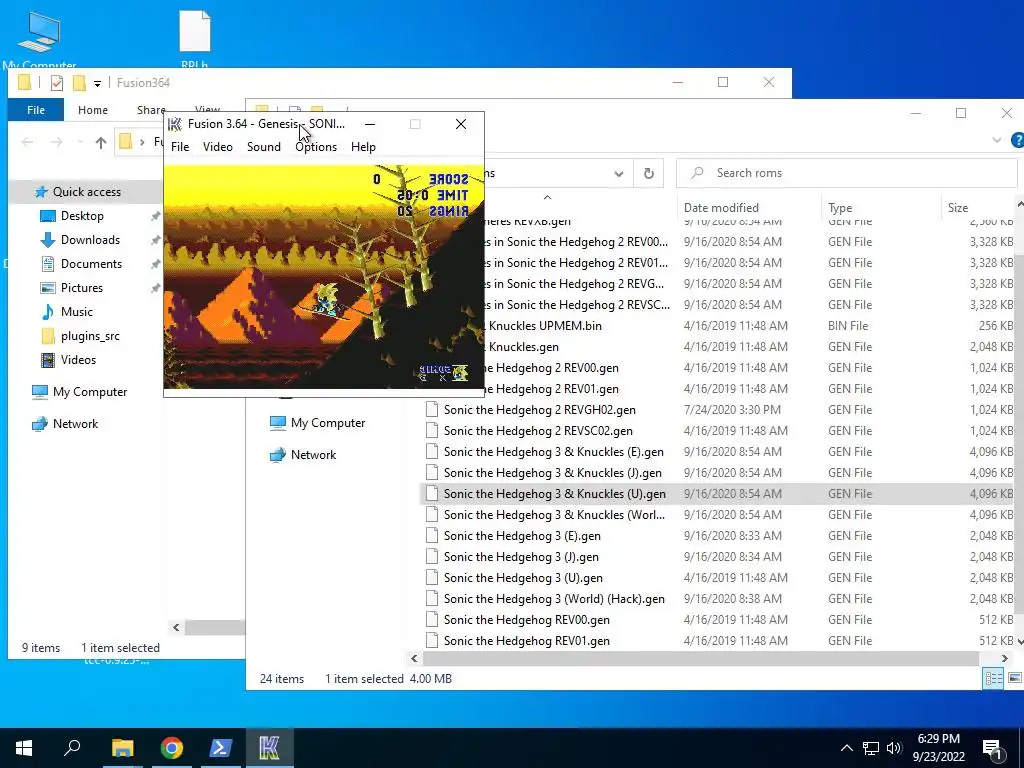
Task: Open the address bar history dropdown in roms window
Action: [x=618, y=174]
